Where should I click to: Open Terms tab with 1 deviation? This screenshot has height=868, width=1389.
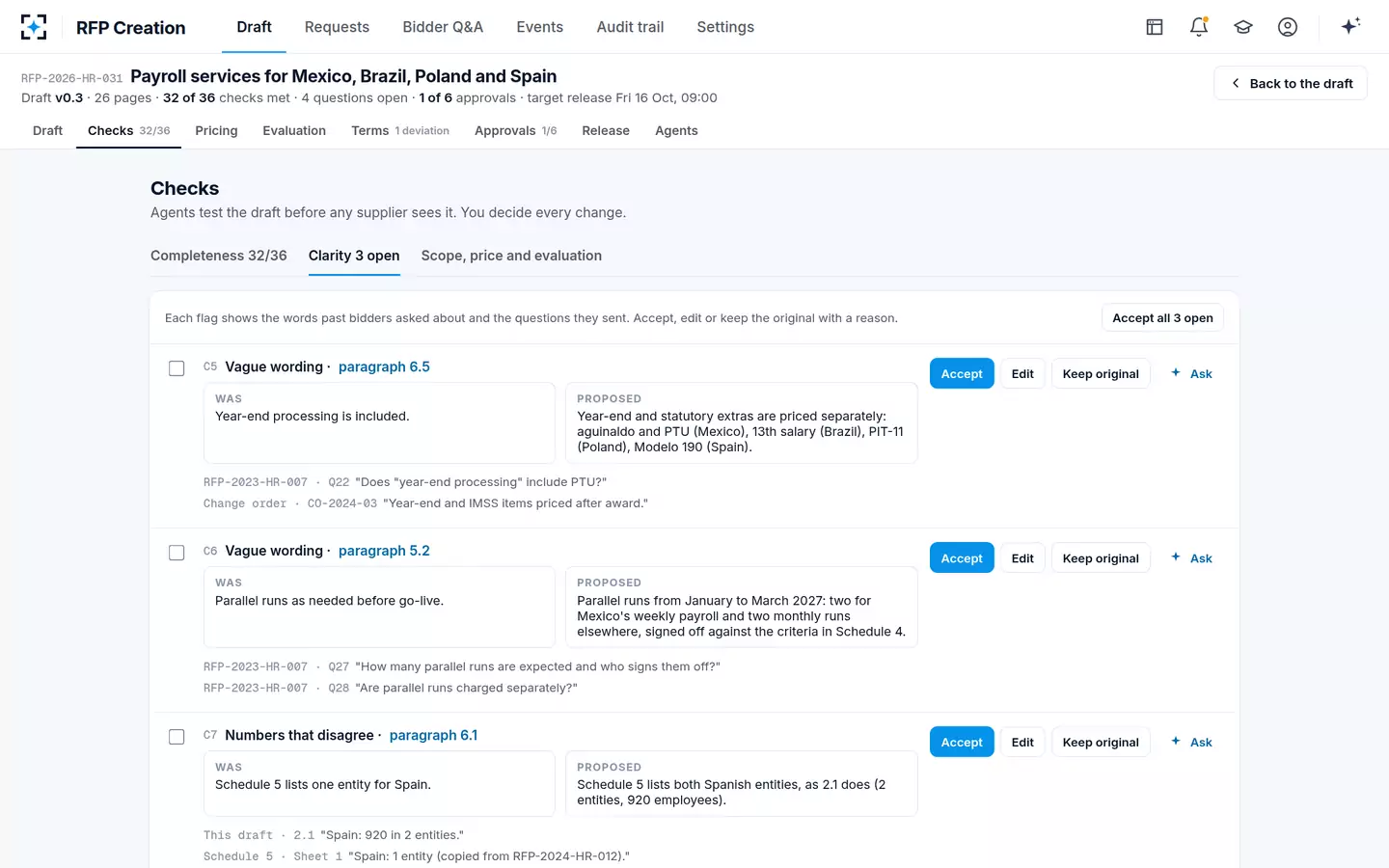[400, 131]
